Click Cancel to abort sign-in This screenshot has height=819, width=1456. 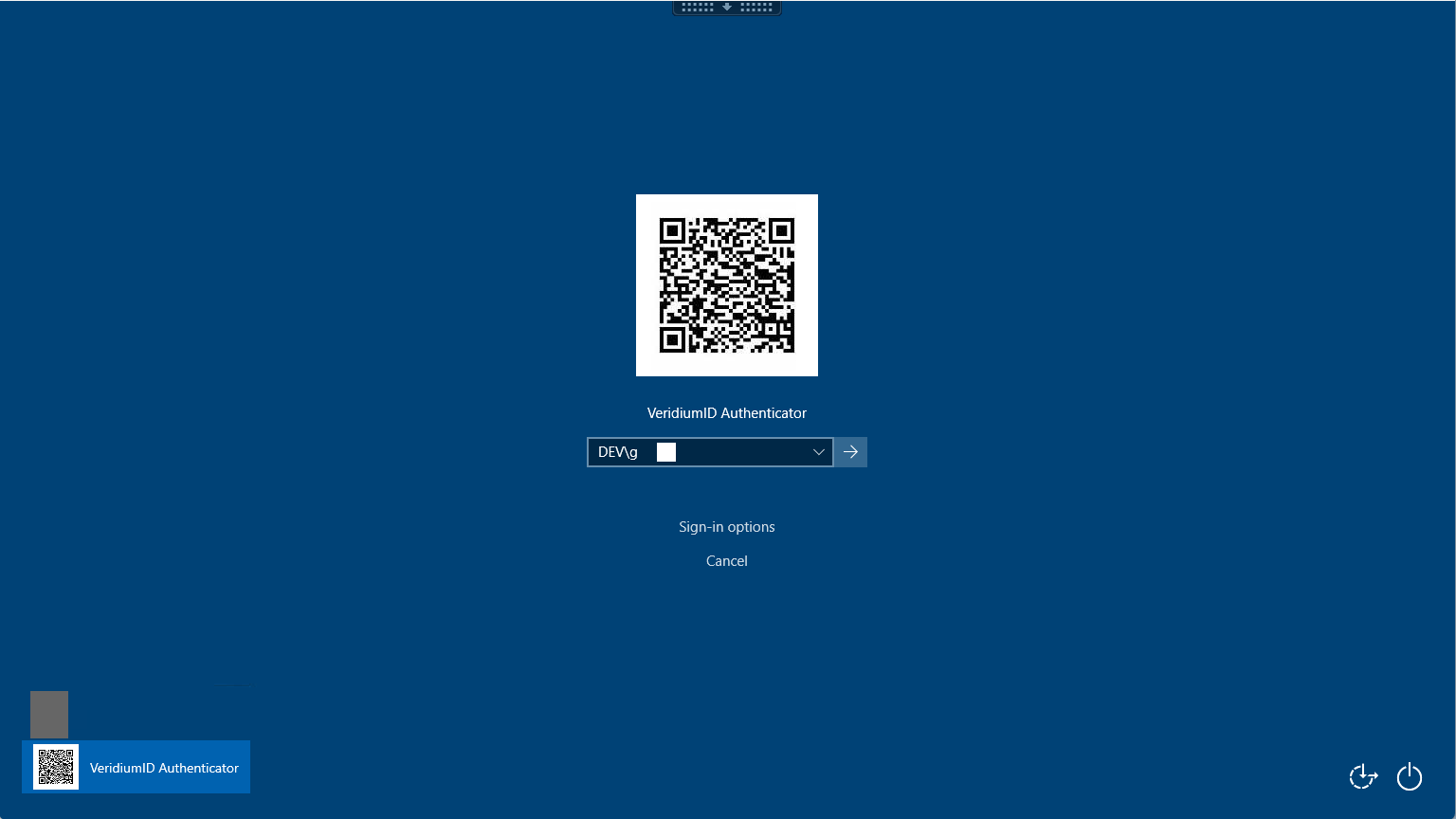(726, 560)
